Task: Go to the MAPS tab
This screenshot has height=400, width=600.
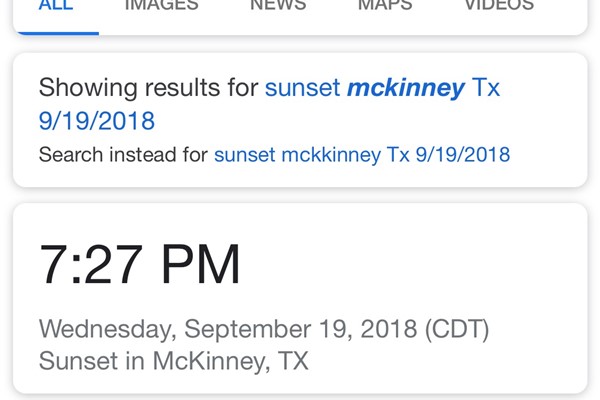Action: 385,5
